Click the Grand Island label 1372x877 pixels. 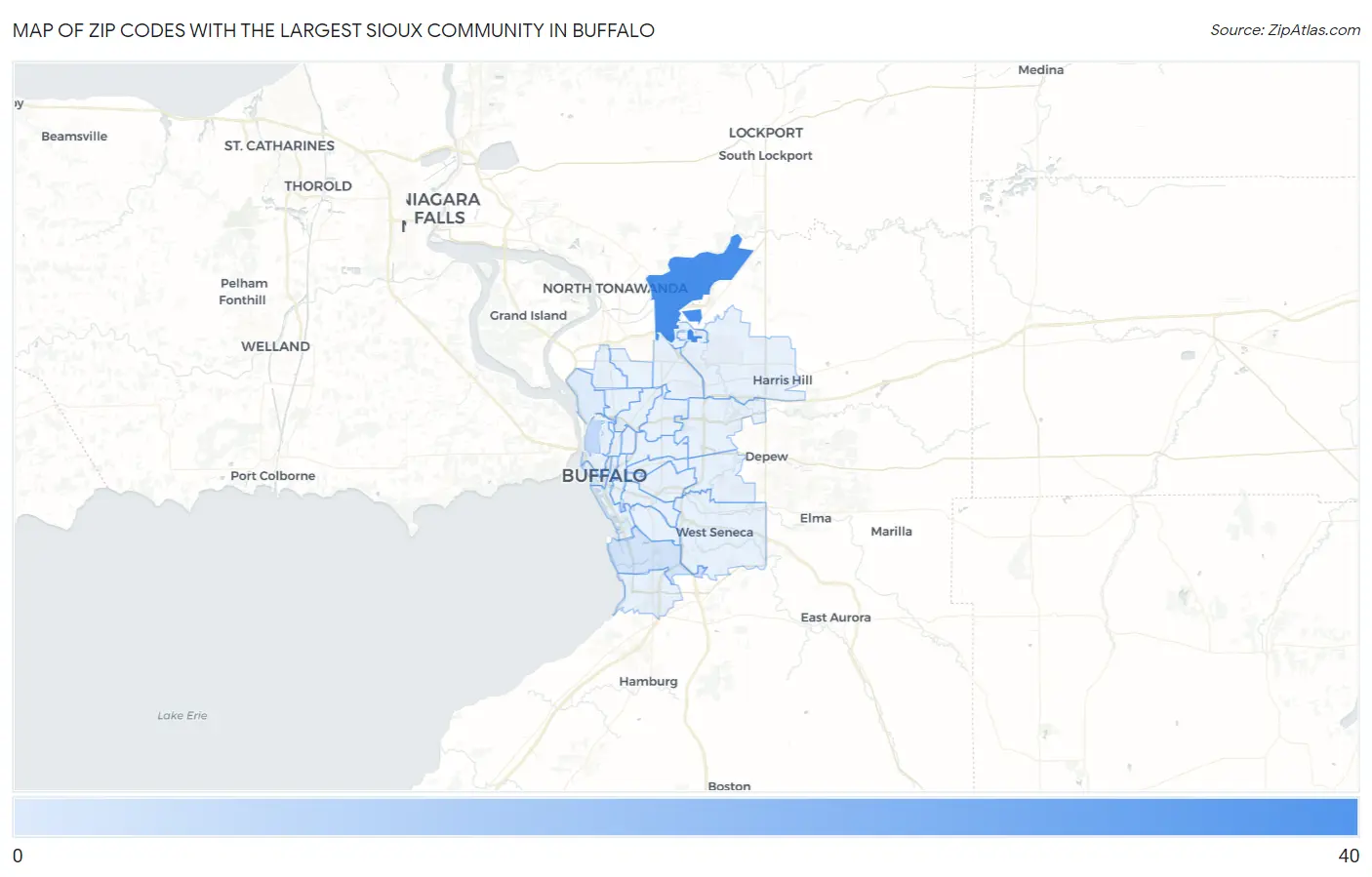[x=528, y=315]
